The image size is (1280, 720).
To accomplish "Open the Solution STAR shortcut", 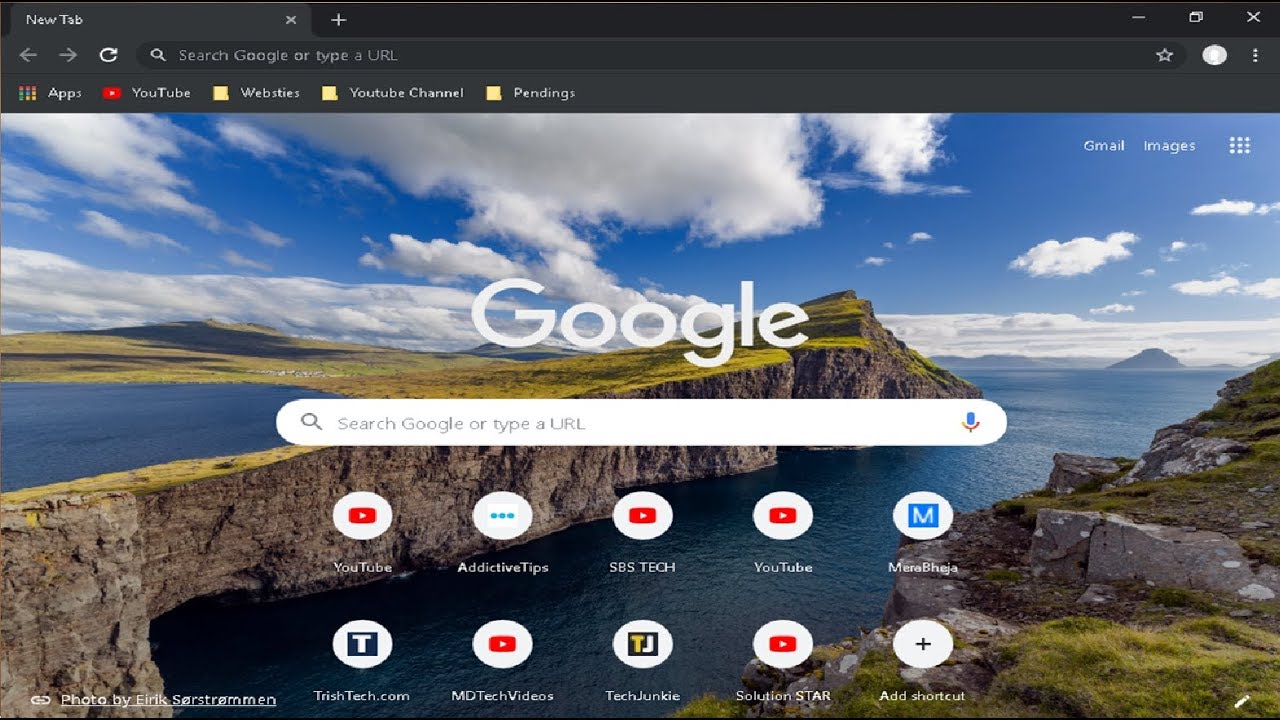I will (782, 660).
